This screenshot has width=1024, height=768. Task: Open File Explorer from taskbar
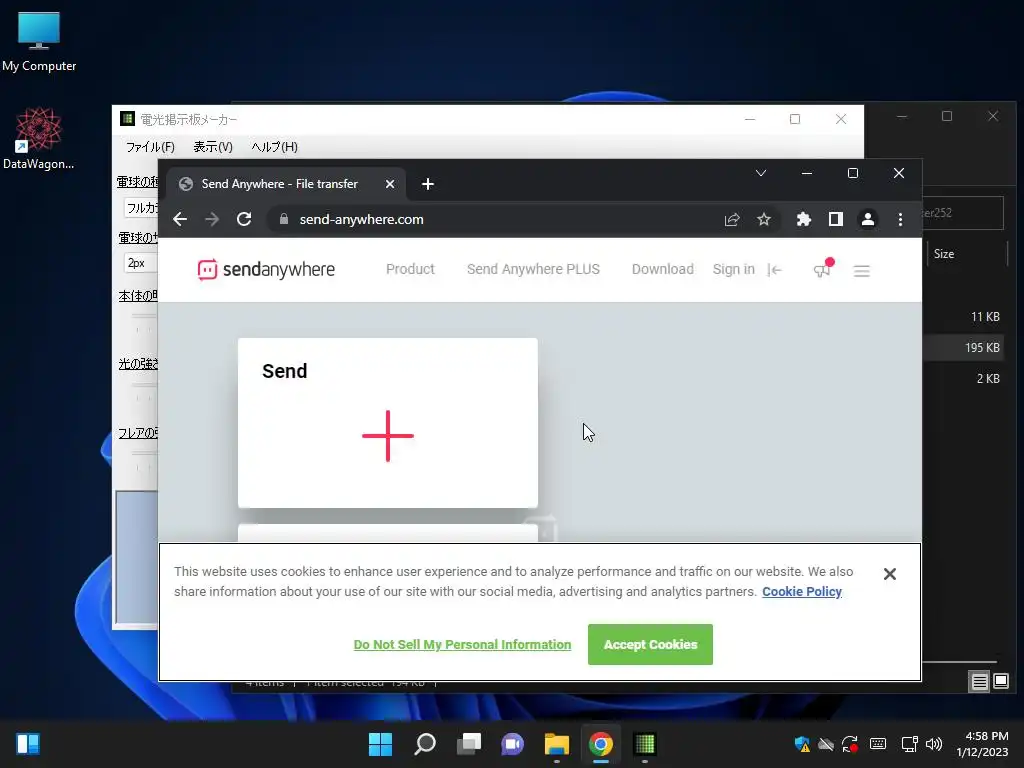(x=557, y=744)
